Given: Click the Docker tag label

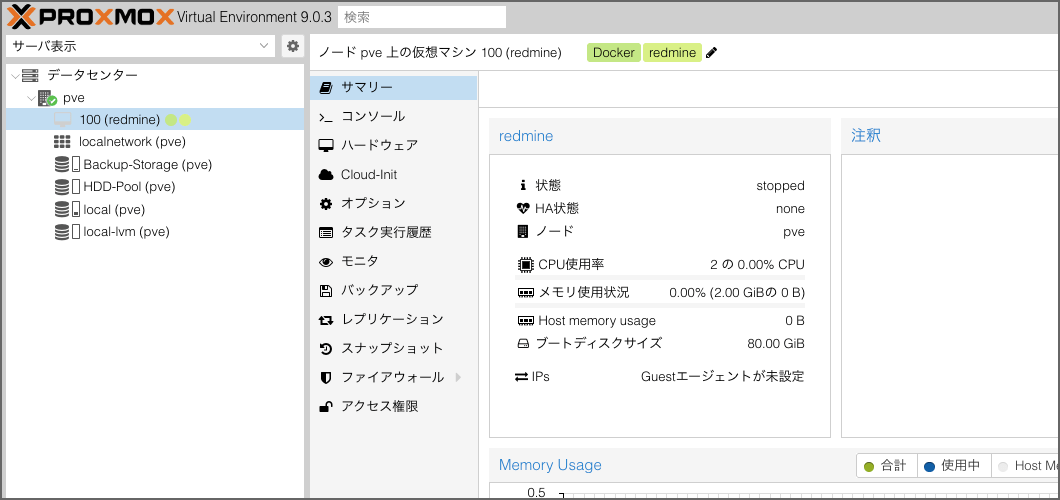Looking at the screenshot, I should (613, 53).
